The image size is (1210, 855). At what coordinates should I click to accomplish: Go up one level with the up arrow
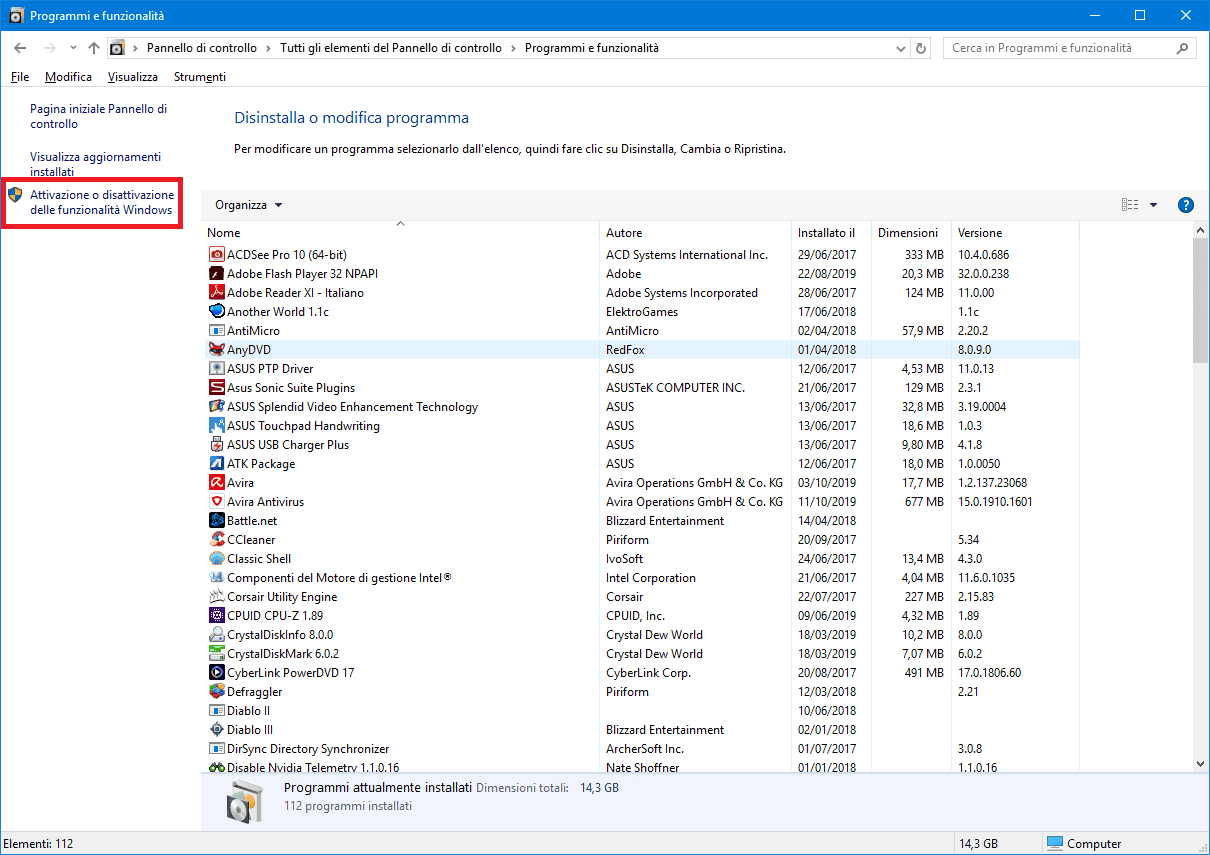(94, 48)
